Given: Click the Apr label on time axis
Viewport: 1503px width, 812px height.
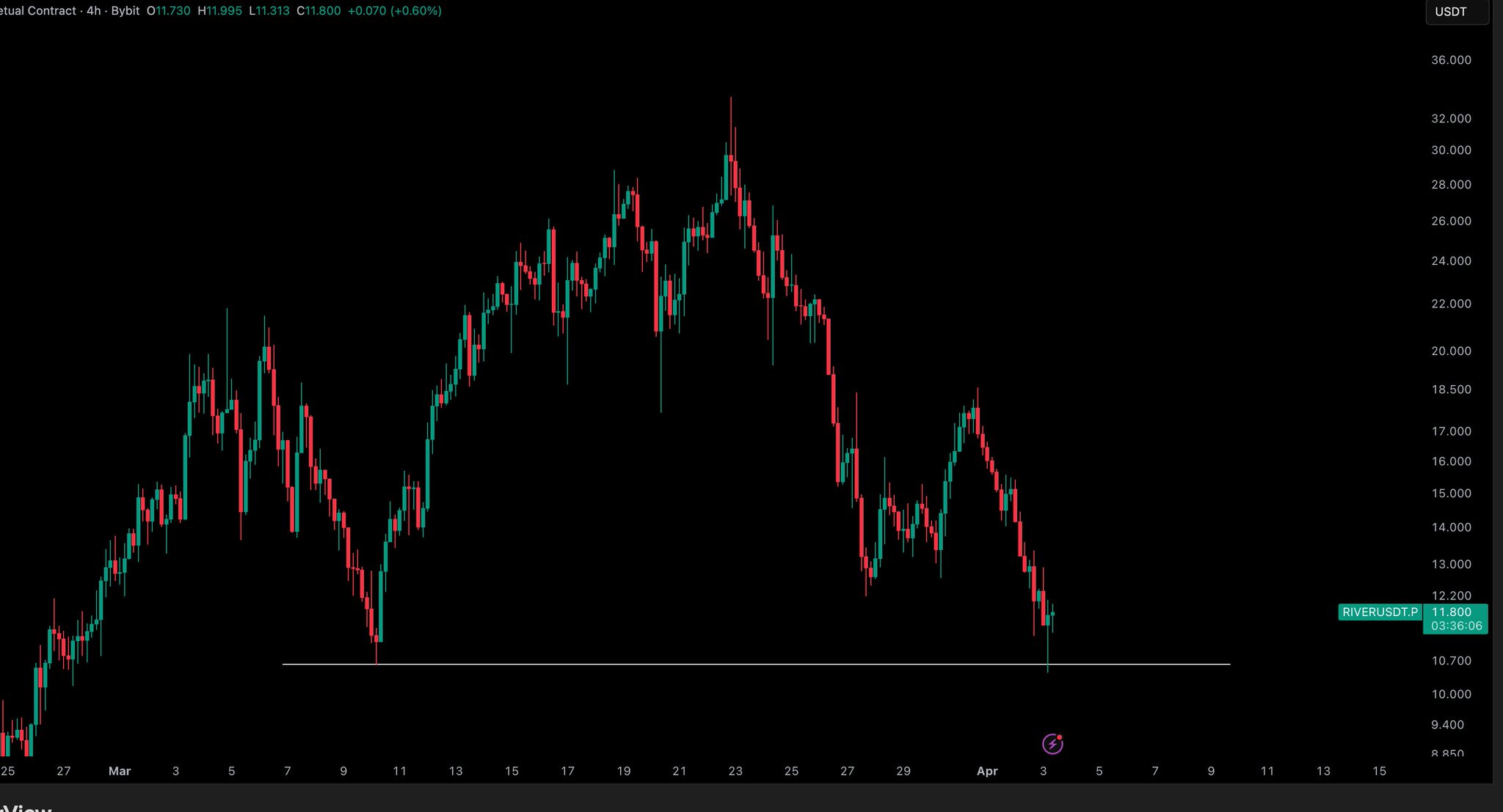Looking at the screenshot, I should coord(987,771).
